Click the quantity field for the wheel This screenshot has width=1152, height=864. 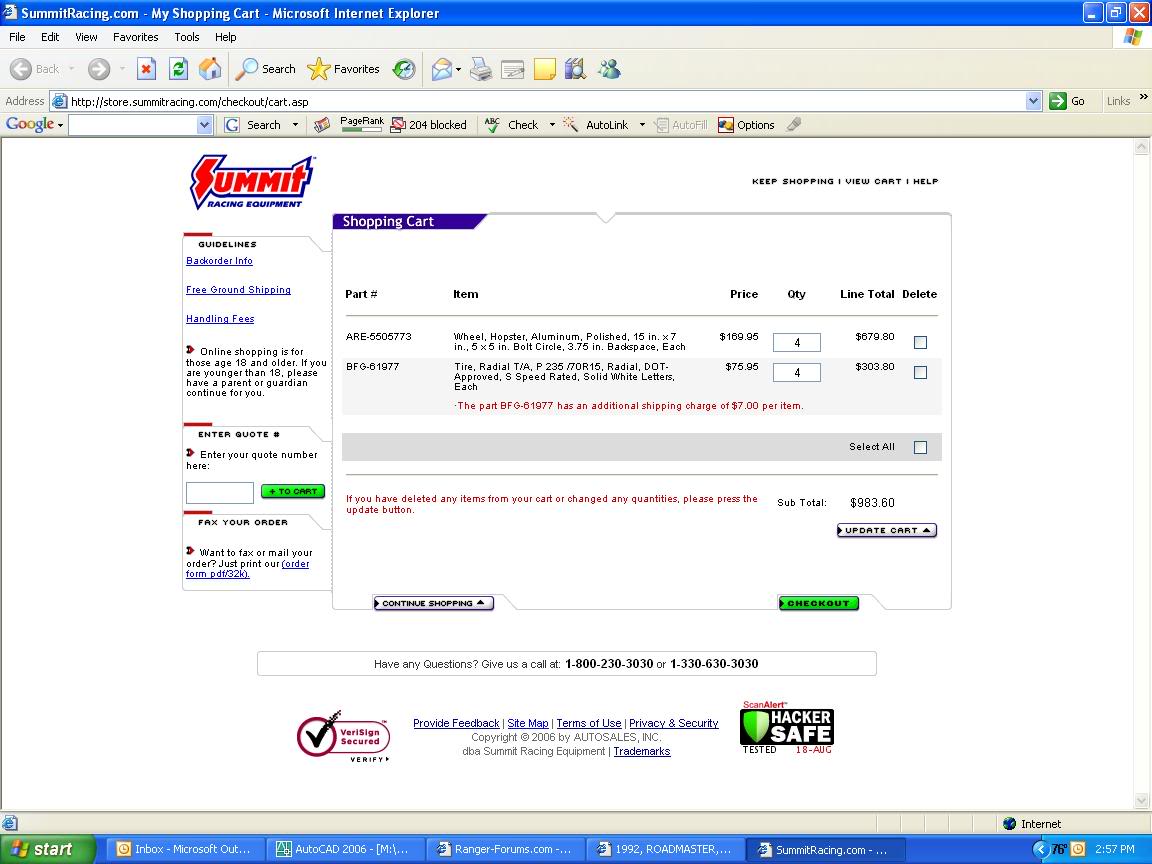[796, 342]
